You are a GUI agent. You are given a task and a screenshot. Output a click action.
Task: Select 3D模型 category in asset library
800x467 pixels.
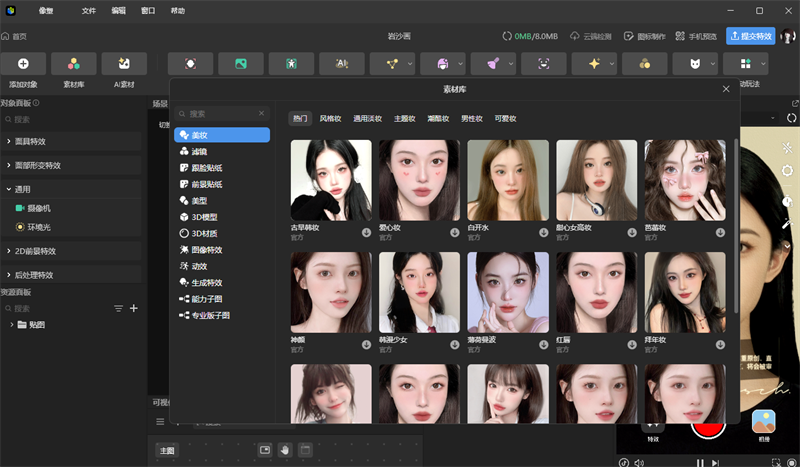coord(203,216)
